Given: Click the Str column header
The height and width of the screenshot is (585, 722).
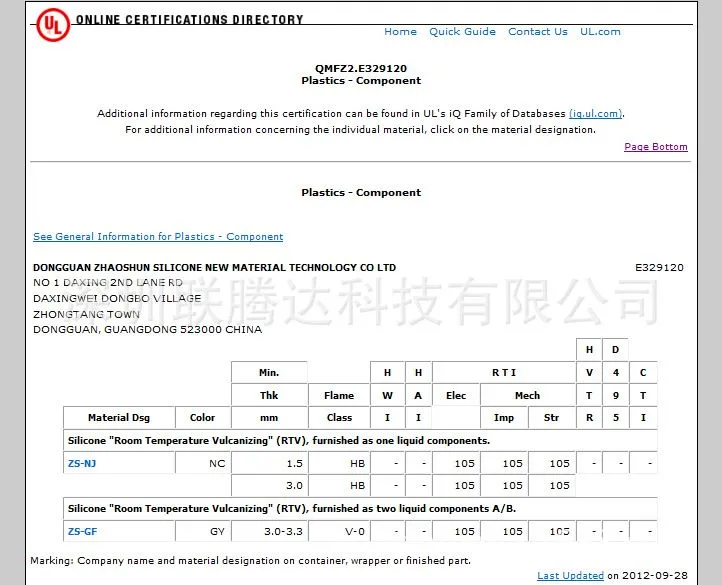Looking at the screenshot, I should tap(552, 418).
